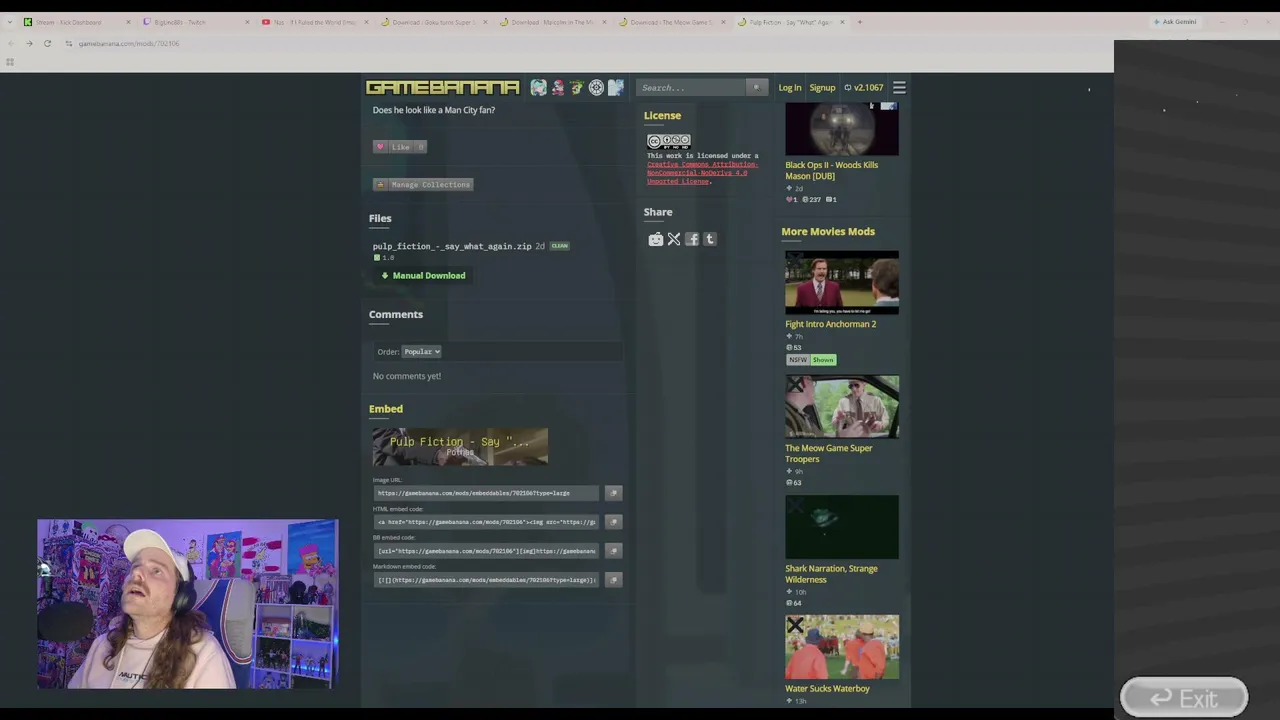Copy the Image URL
The image size is (1280, 720).
click(x=613, y=493)
